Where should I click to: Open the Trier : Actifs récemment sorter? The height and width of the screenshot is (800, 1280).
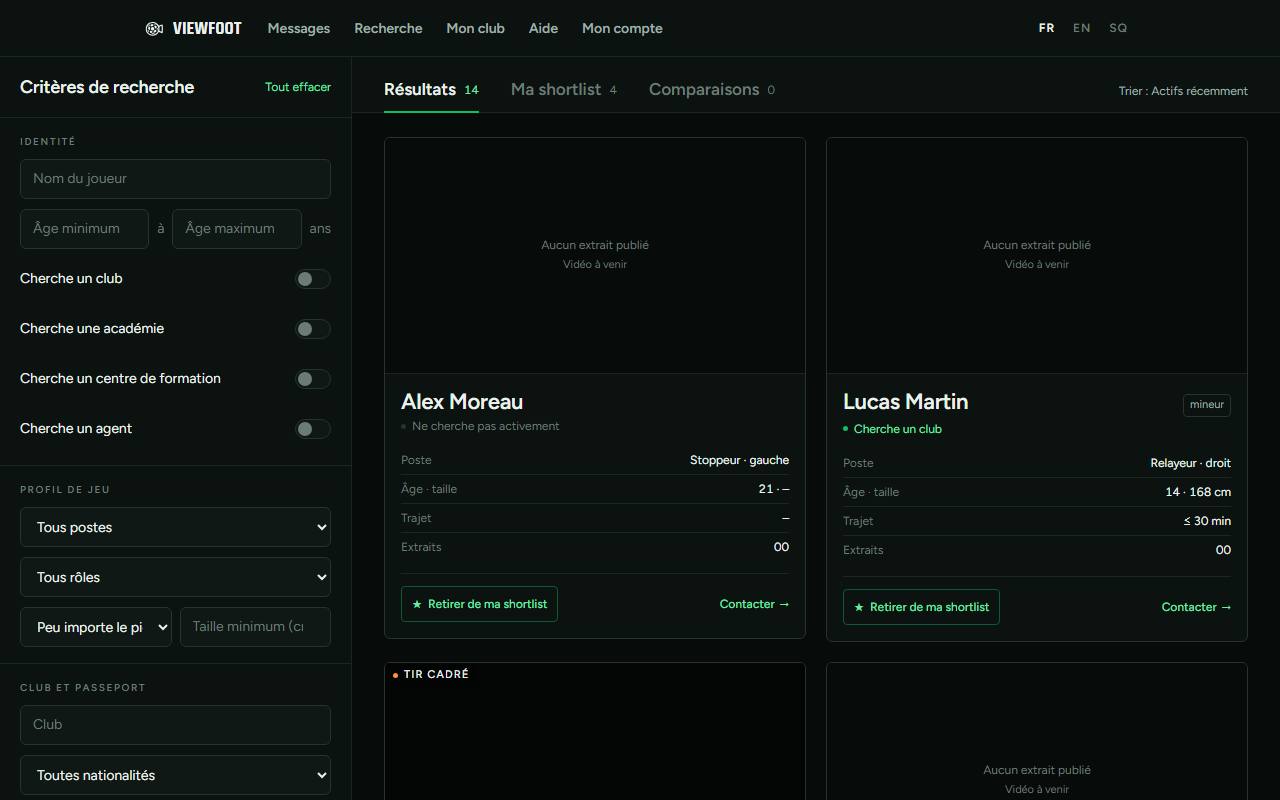pyautogui.click(x=1183, y=90)
